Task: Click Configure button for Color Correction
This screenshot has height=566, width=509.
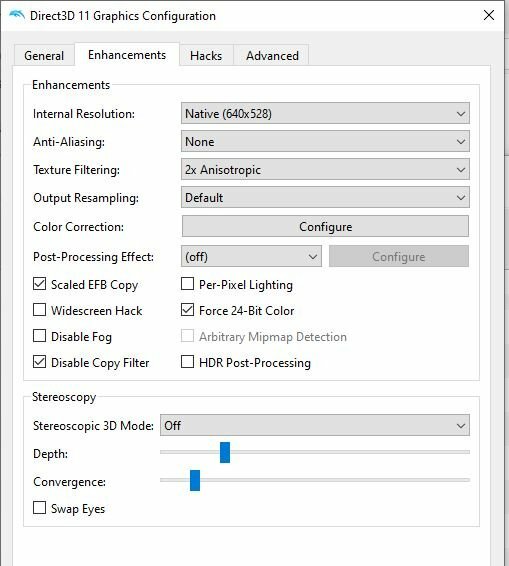Action: (x=325, y=227)
